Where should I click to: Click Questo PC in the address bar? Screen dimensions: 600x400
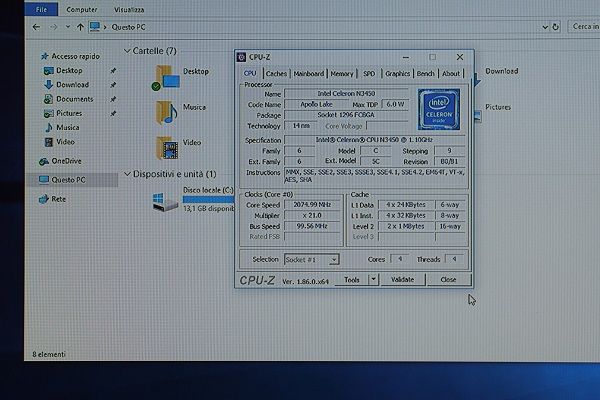tap(128, 27)
